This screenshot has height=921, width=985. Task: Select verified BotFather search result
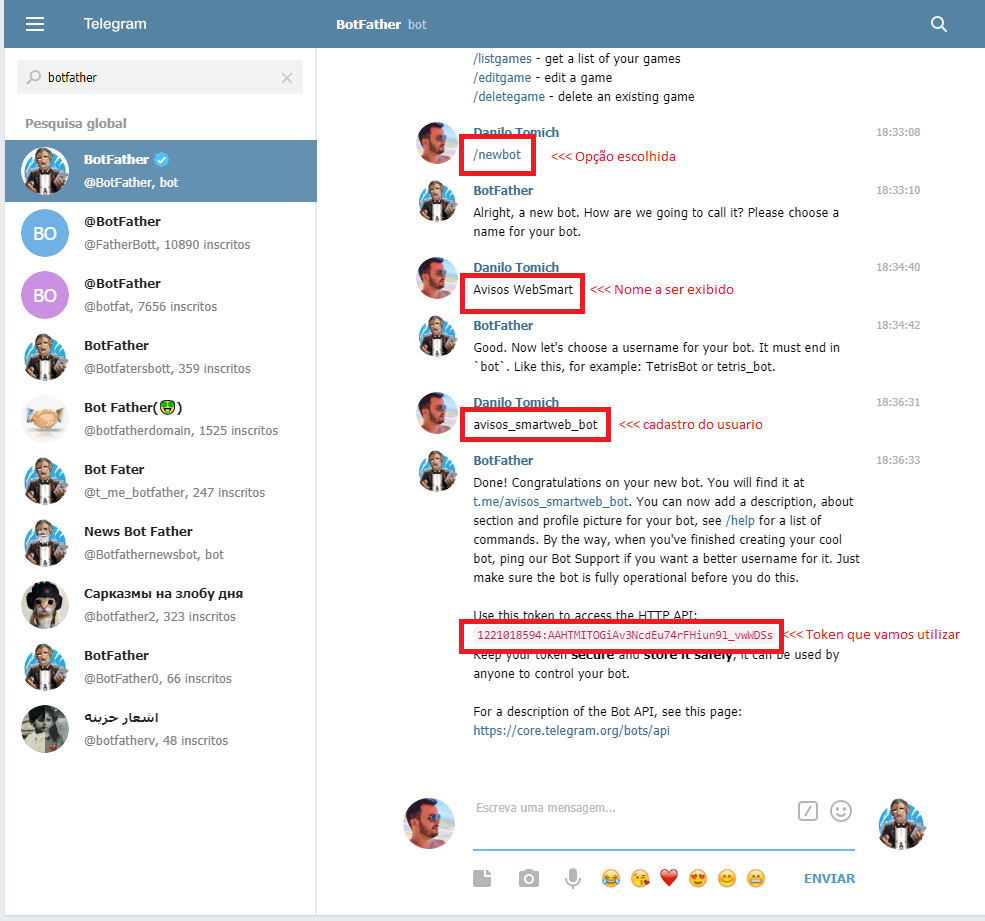(x=161, y=171)
